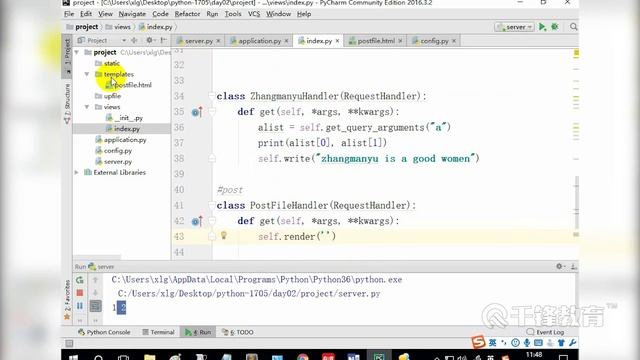Viewport: 640px width, 360px height.
Task: Hide the Project panel with pin icon
Action: 164,40
